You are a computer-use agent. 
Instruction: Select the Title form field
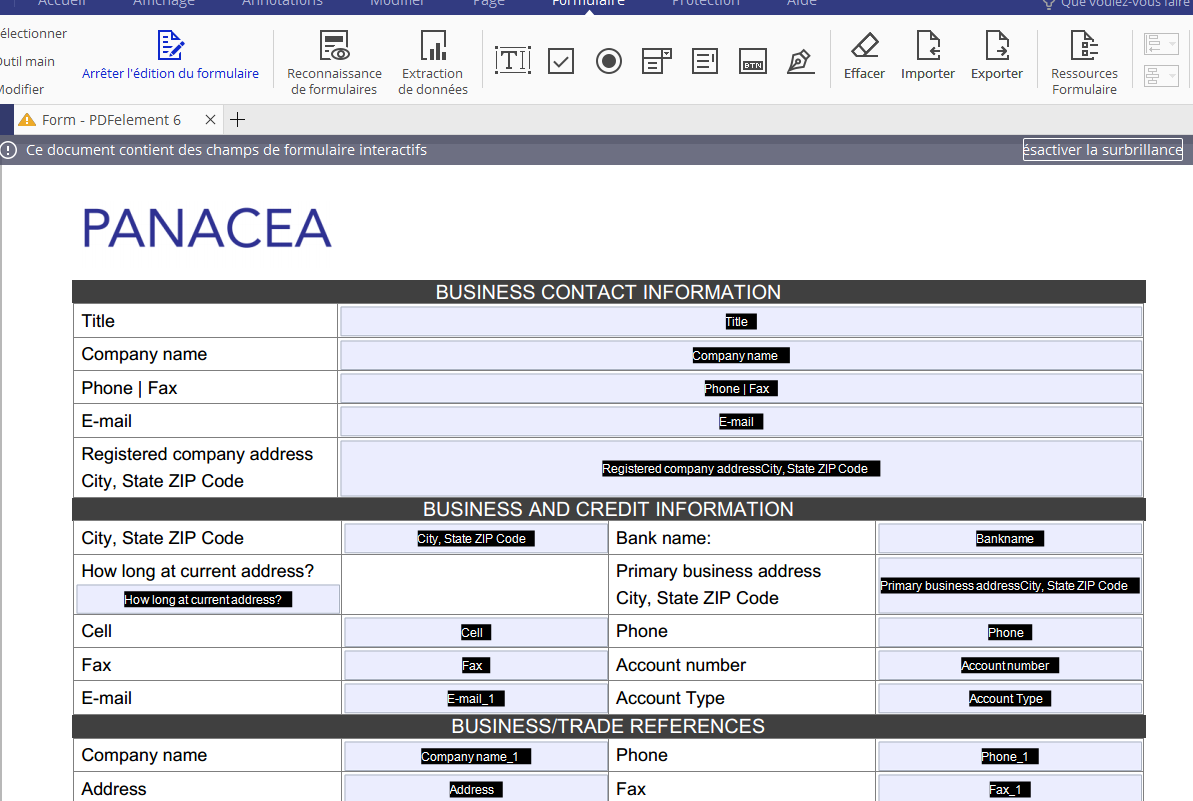point(741,321)
